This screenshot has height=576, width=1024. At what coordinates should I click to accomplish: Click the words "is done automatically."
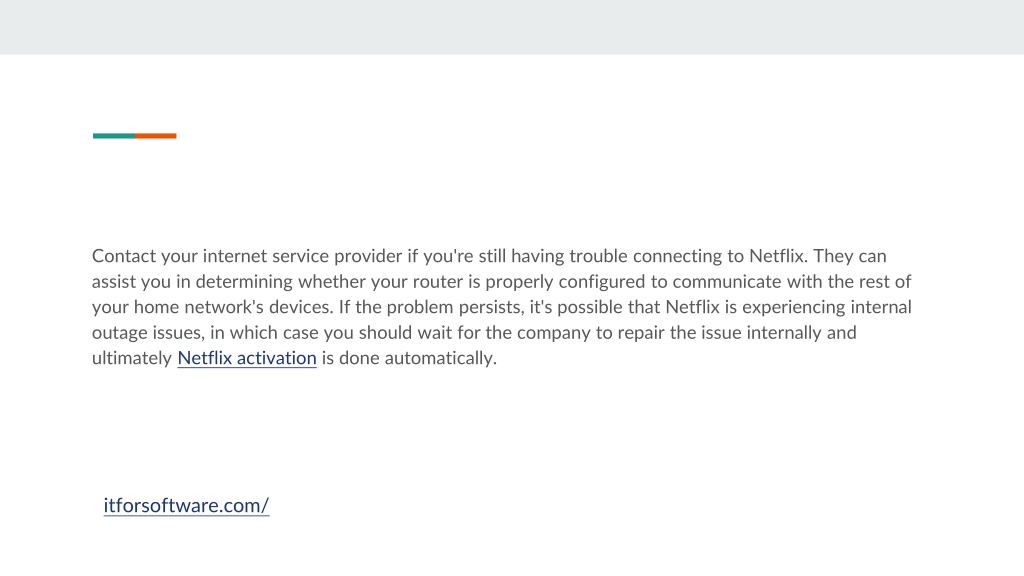(409, 358)
